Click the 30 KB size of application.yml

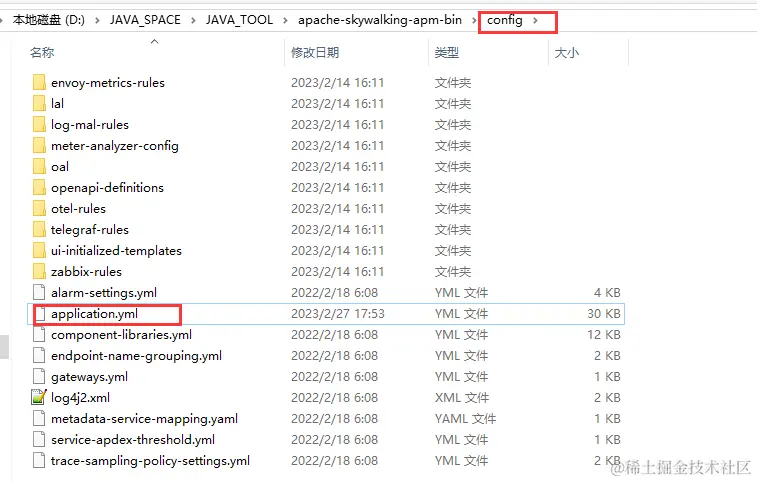pyautogui.click(x=603, y=314)
